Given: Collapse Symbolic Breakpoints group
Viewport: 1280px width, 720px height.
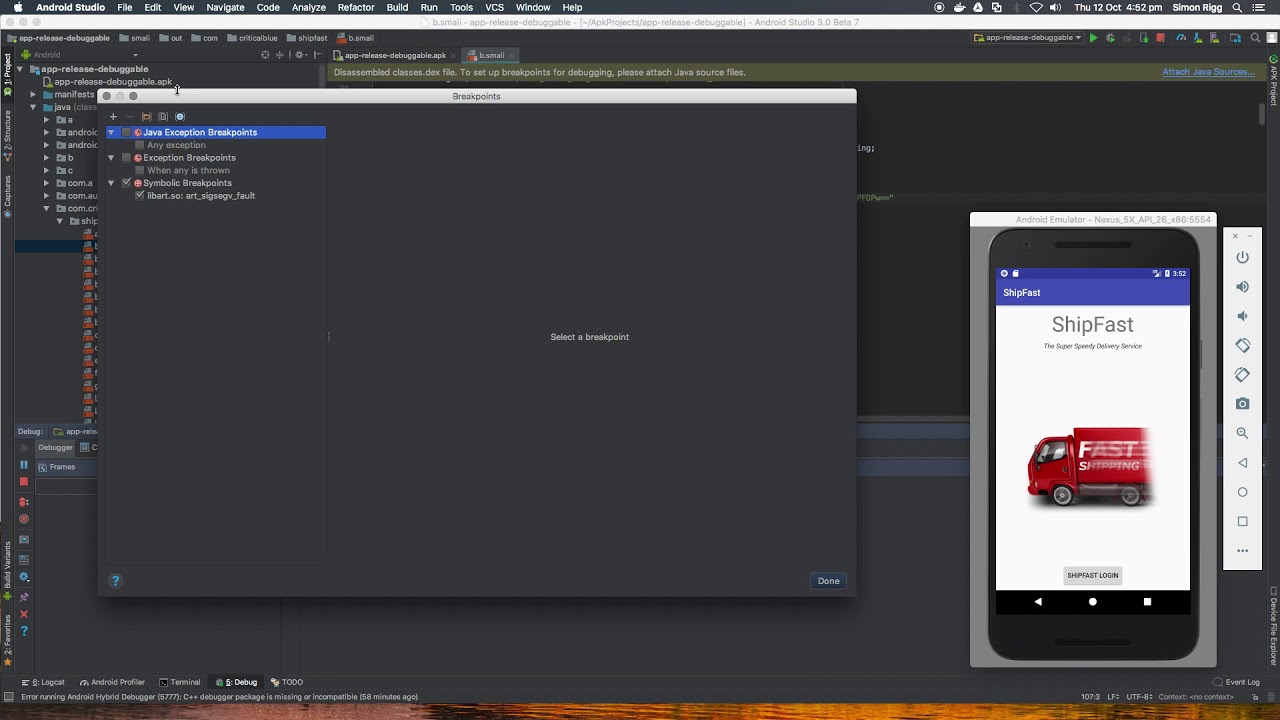Looking at the screenshot, I should click(x=111, y=183).
